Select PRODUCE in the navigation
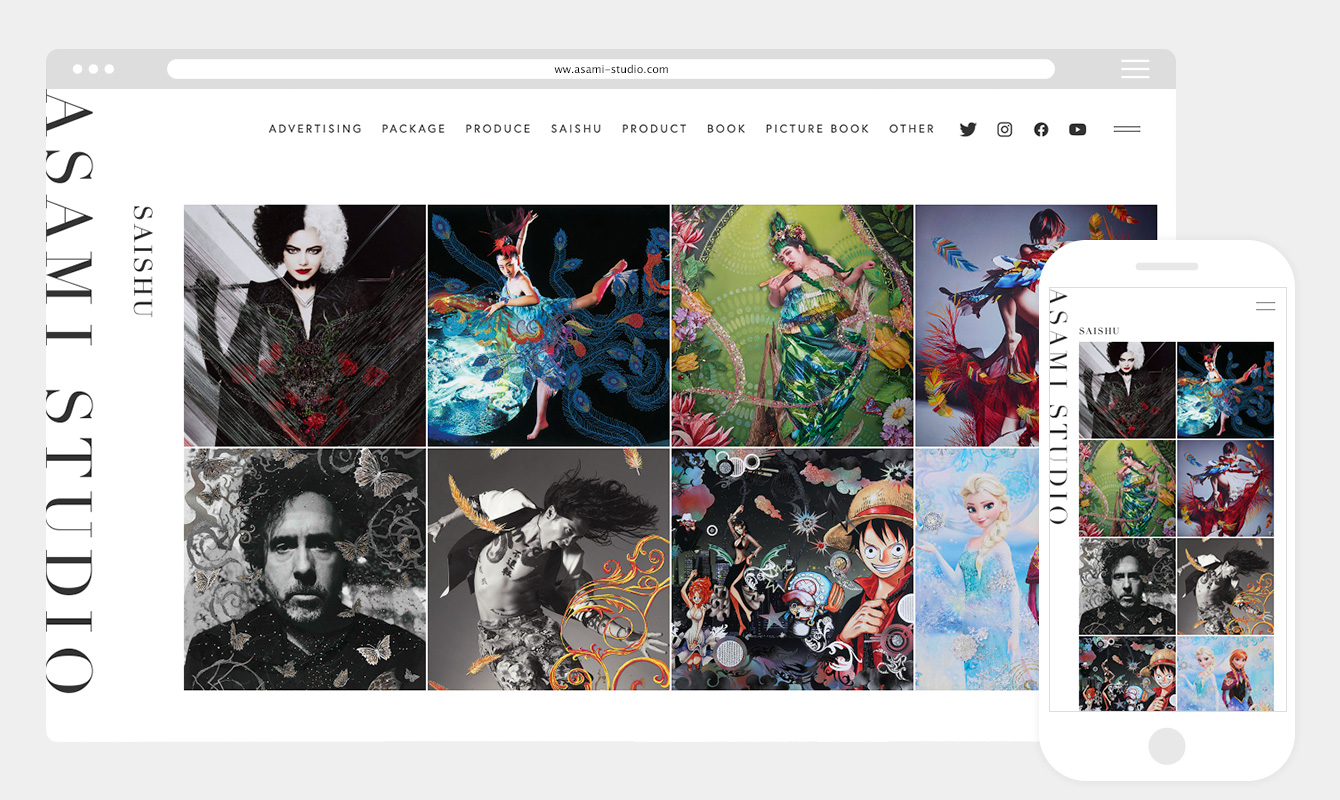1340x800 pixels. click(498, 129)
